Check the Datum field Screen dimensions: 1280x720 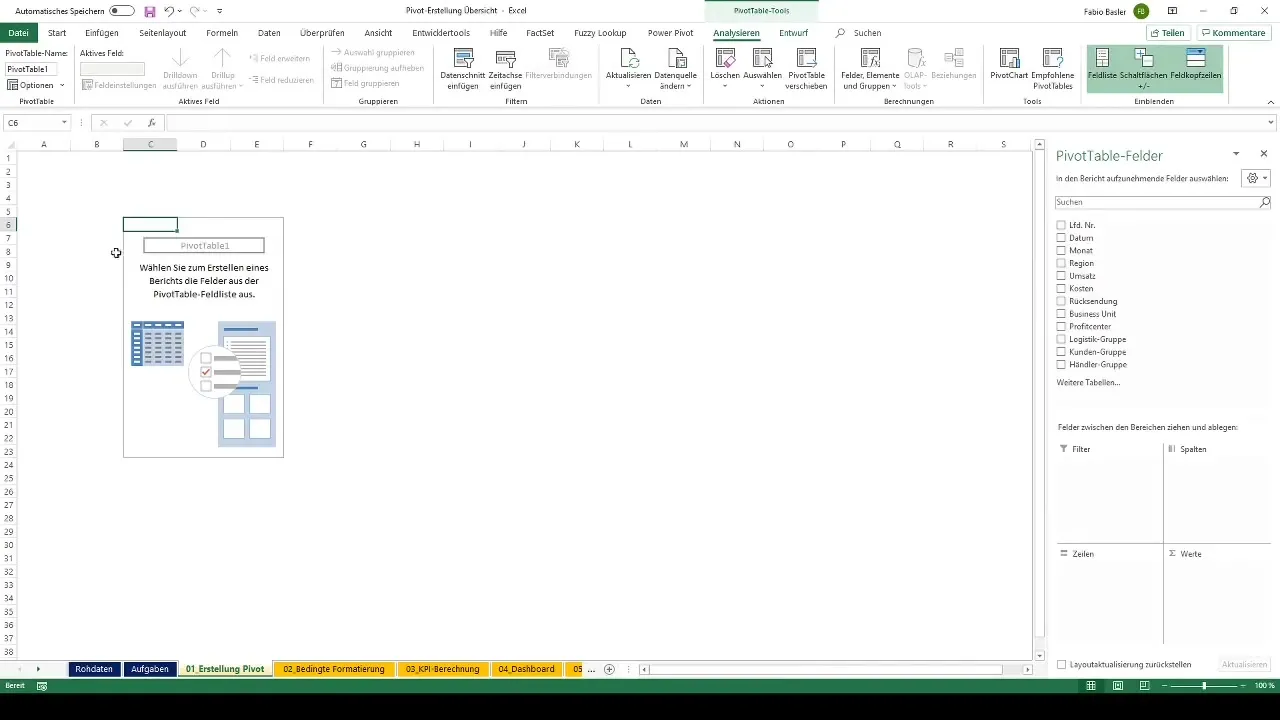pyautogui.click(x=1061, y=238)
